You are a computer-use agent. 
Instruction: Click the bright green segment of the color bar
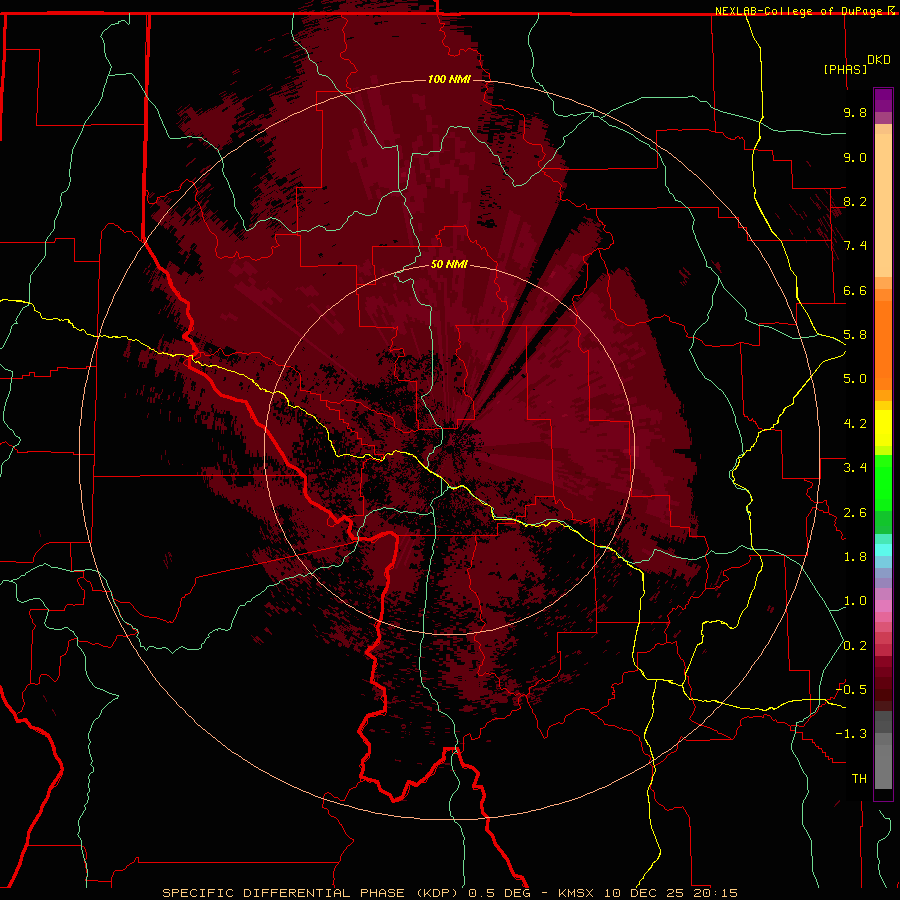(883, 482)
